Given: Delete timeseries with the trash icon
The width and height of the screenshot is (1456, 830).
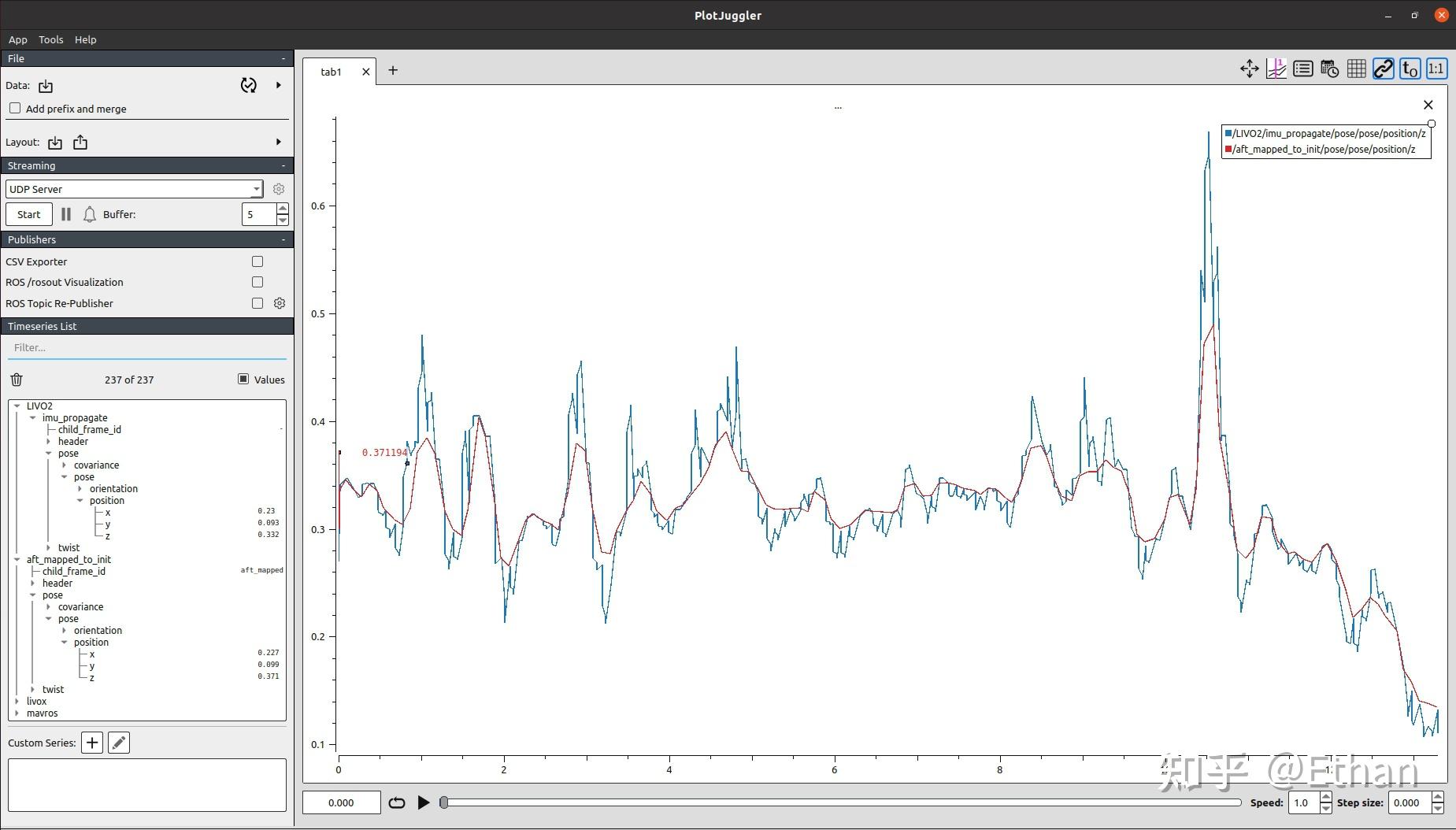Looking at the screenshot, I should coord(17,380).
